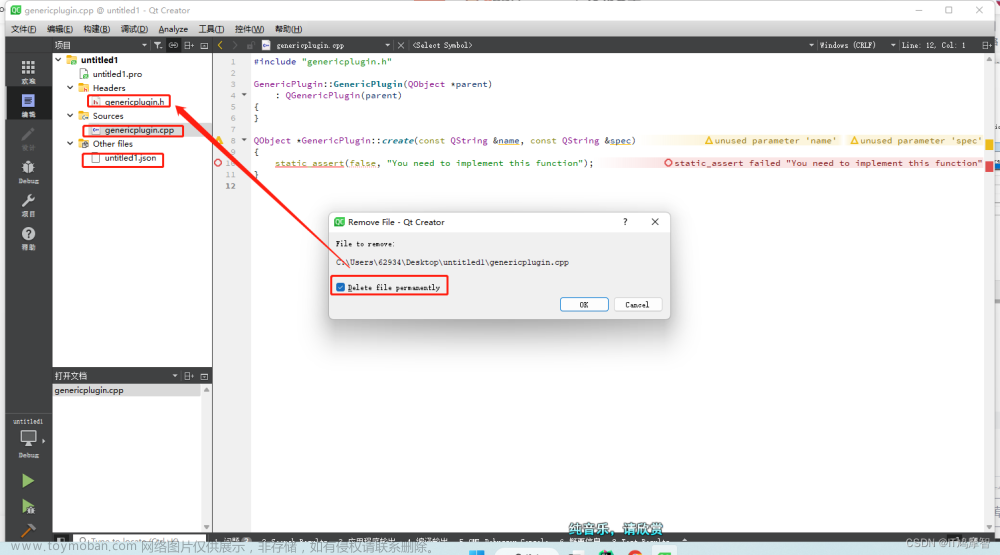Click the Open Documents list scrollbar down arrow
Screen dimensions: 1000x555
tap(207, 527)
